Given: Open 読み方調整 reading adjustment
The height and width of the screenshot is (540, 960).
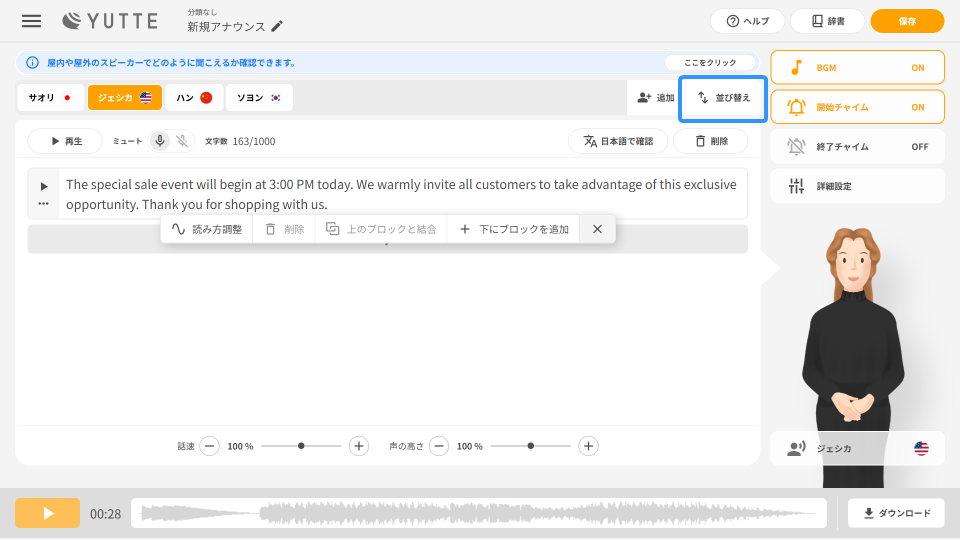Looking at the screenshot, I should (207, 229).
